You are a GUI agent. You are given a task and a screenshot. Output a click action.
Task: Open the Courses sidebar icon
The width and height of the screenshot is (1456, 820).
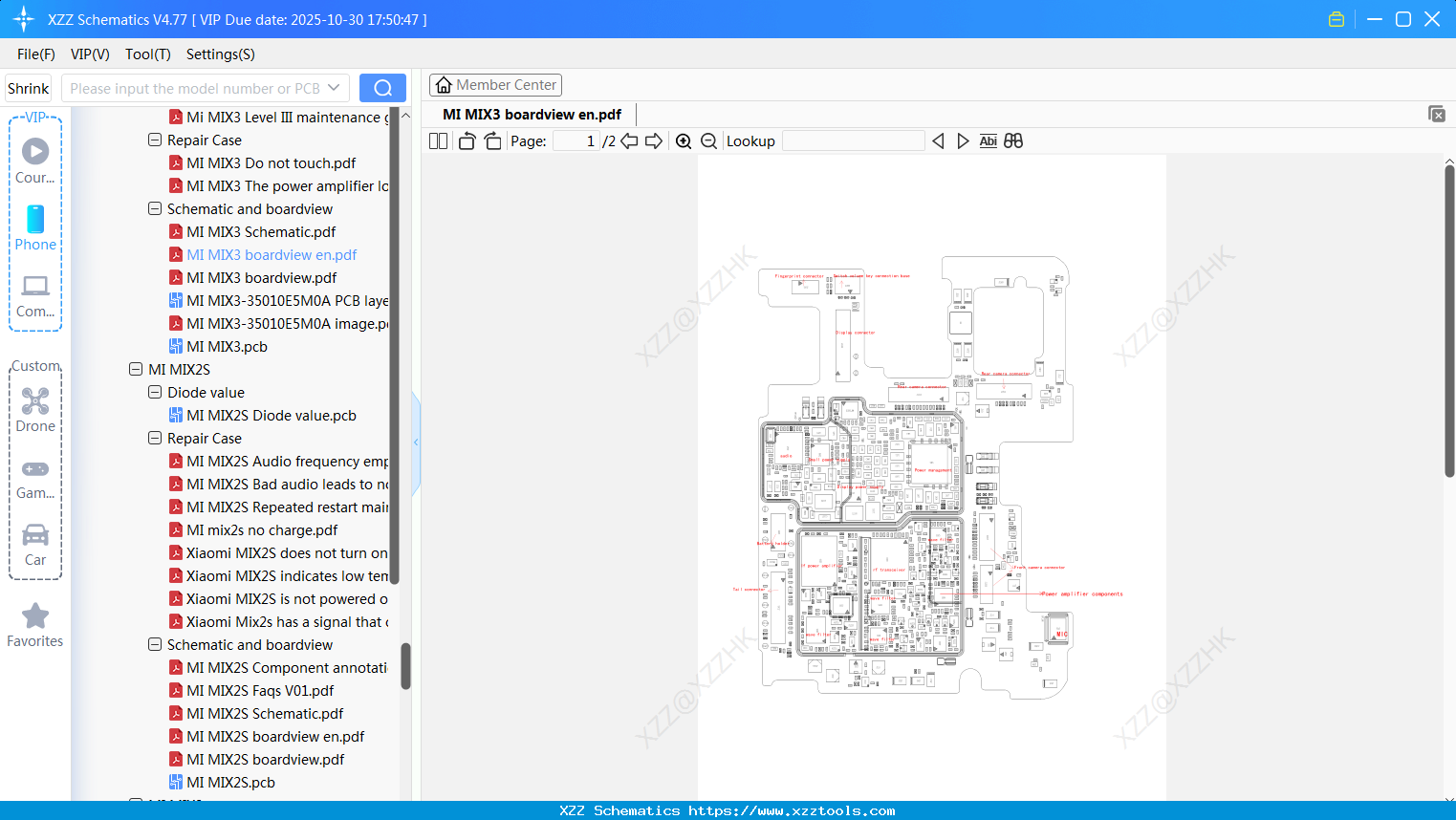pos(35,161)
